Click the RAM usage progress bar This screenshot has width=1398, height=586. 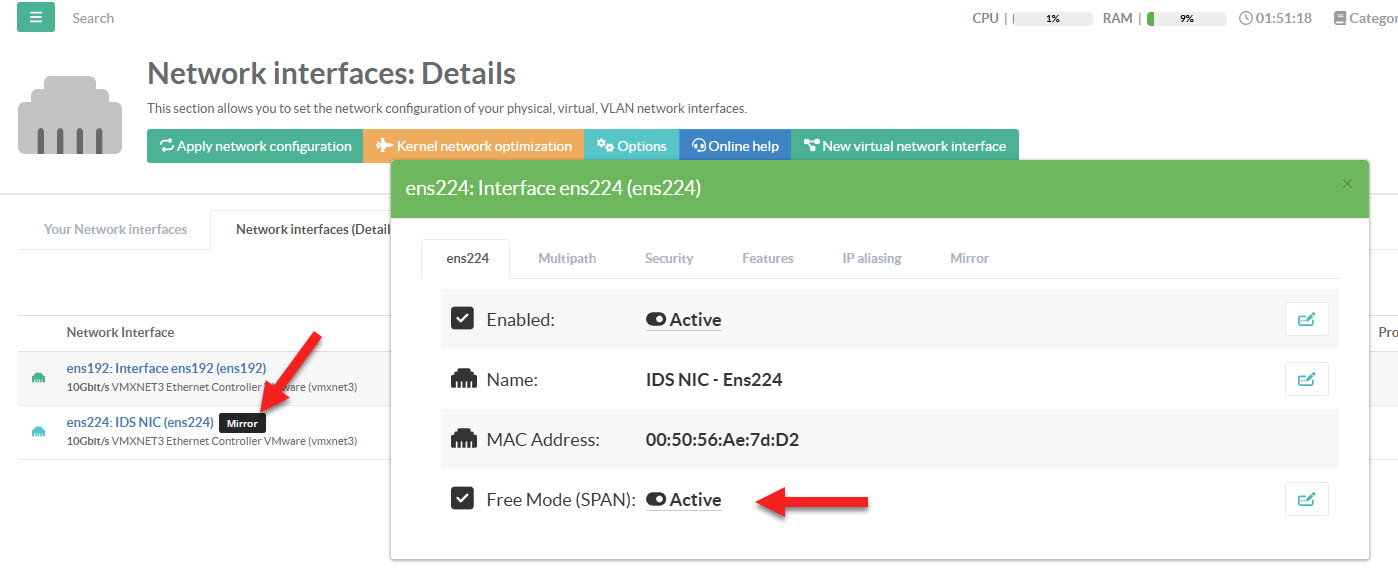[x=1186, y=18]
